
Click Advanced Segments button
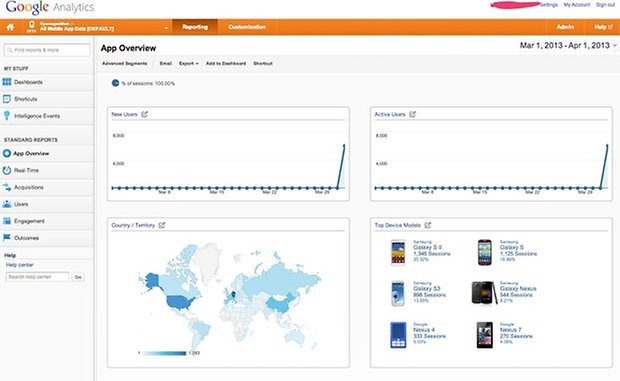point(125,63)
